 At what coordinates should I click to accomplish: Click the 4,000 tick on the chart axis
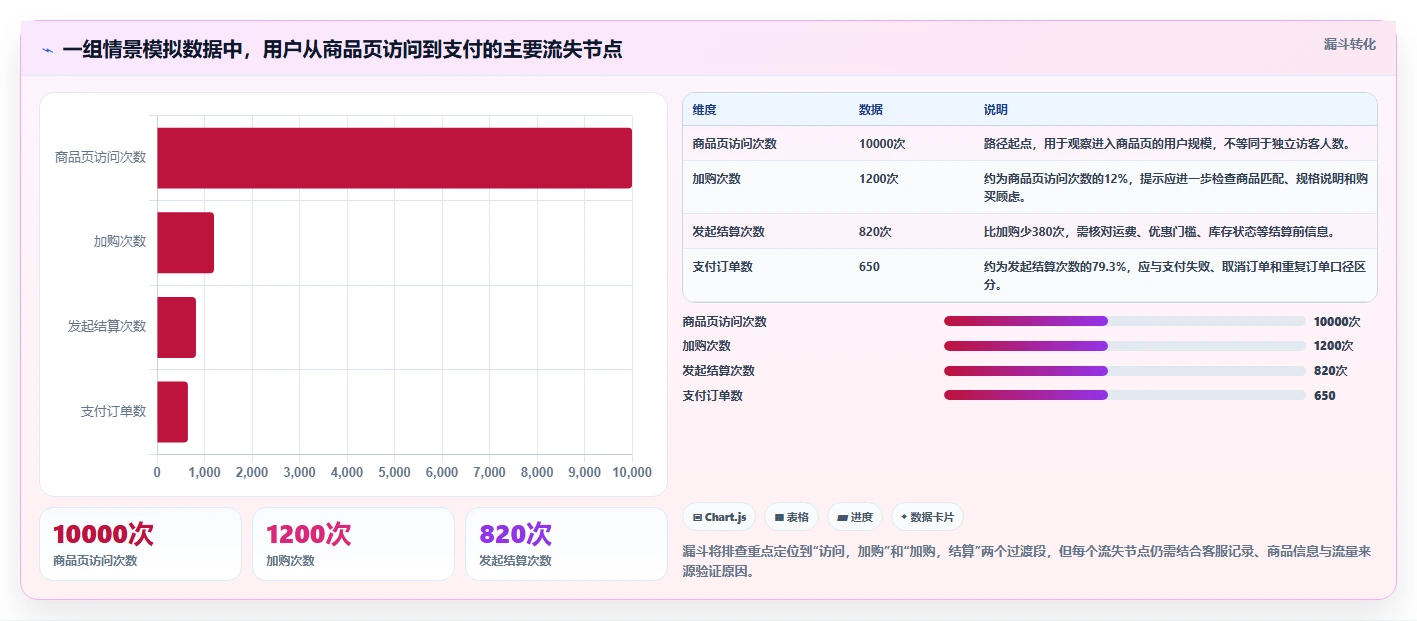(x=347, y=472)
